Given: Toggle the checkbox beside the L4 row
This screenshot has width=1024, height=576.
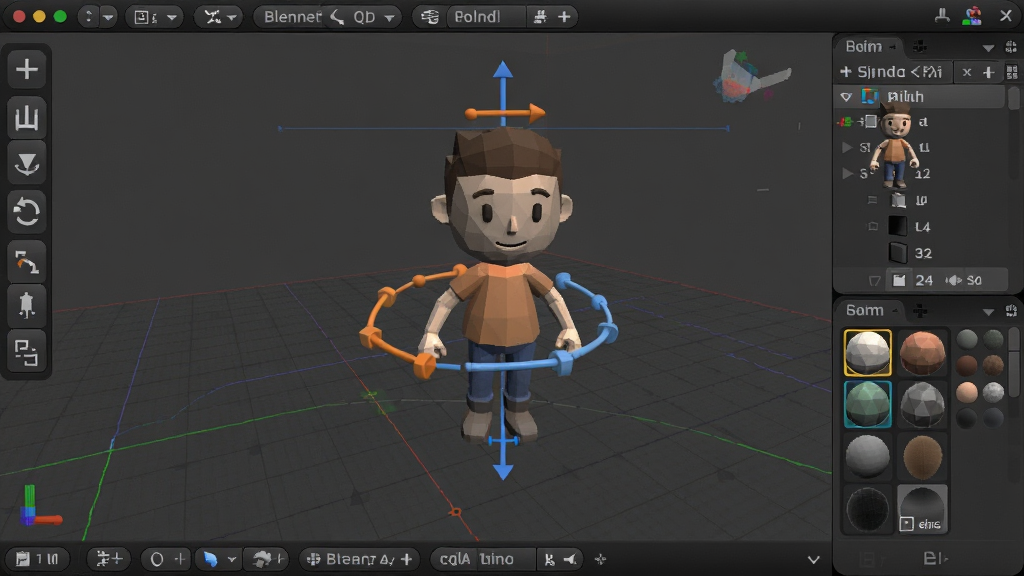Looking at the screenshot, I should click(x=873, y=227).
